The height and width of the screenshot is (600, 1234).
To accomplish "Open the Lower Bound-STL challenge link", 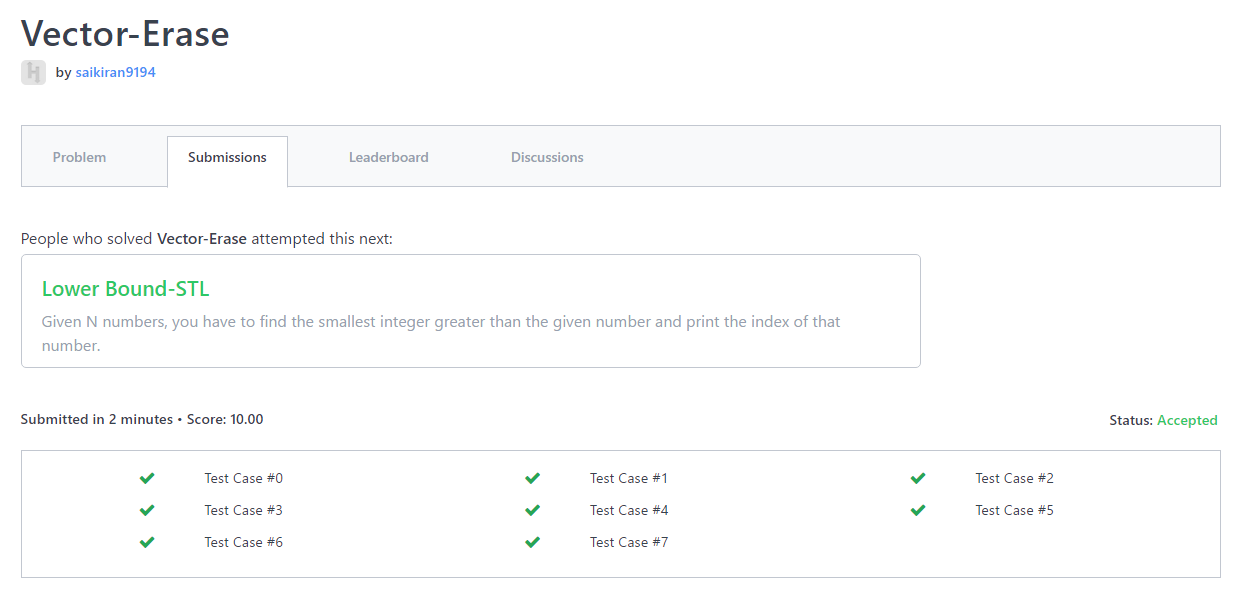I will click(x=125, y=289).
